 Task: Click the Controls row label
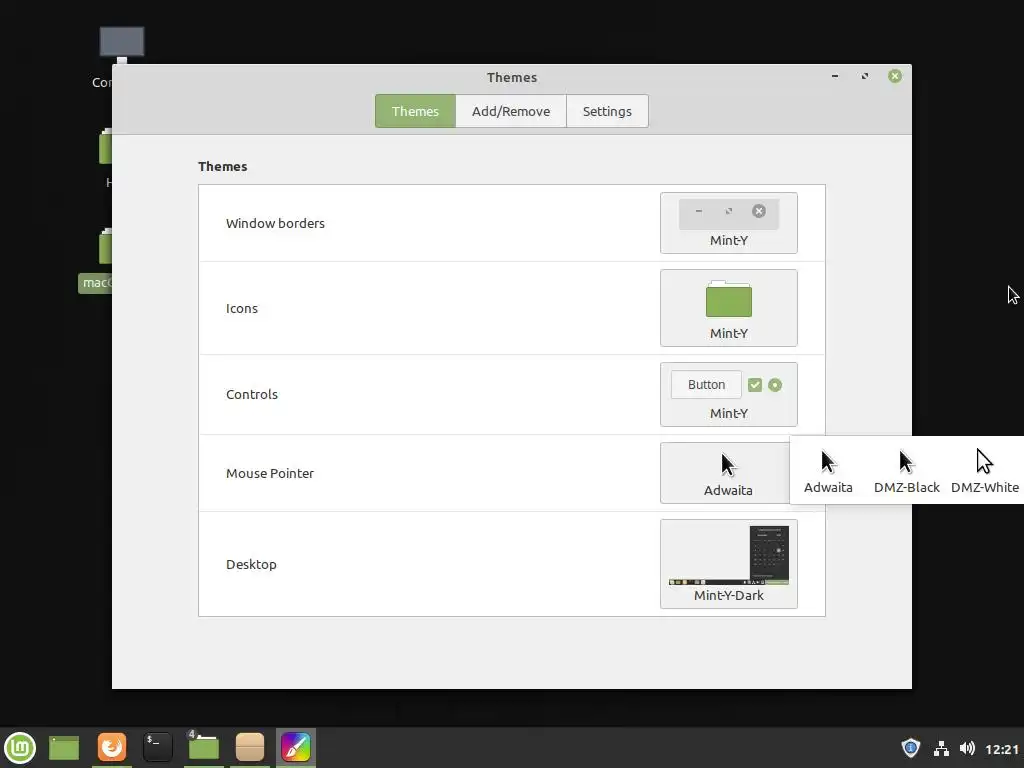coord(251,394)
